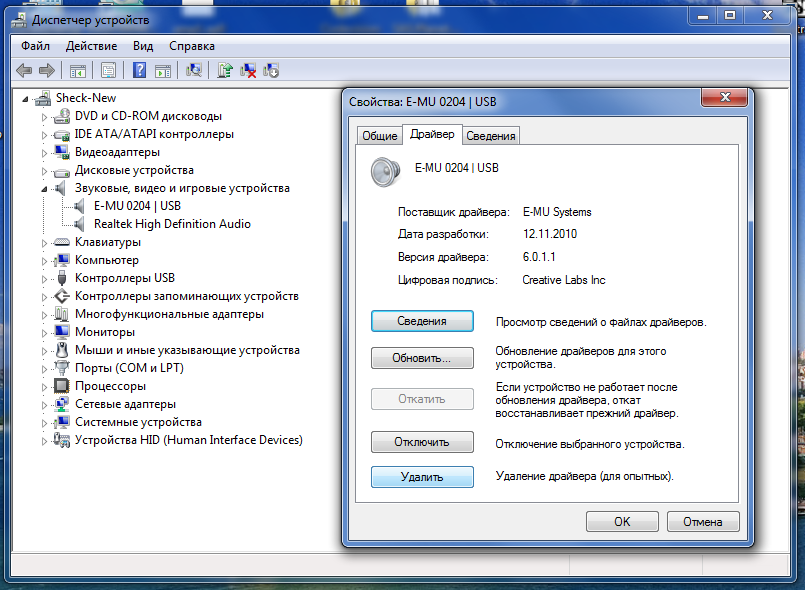Expand the Многофункциональные адаптеры node
805x590 pixels.
(44, 315)
